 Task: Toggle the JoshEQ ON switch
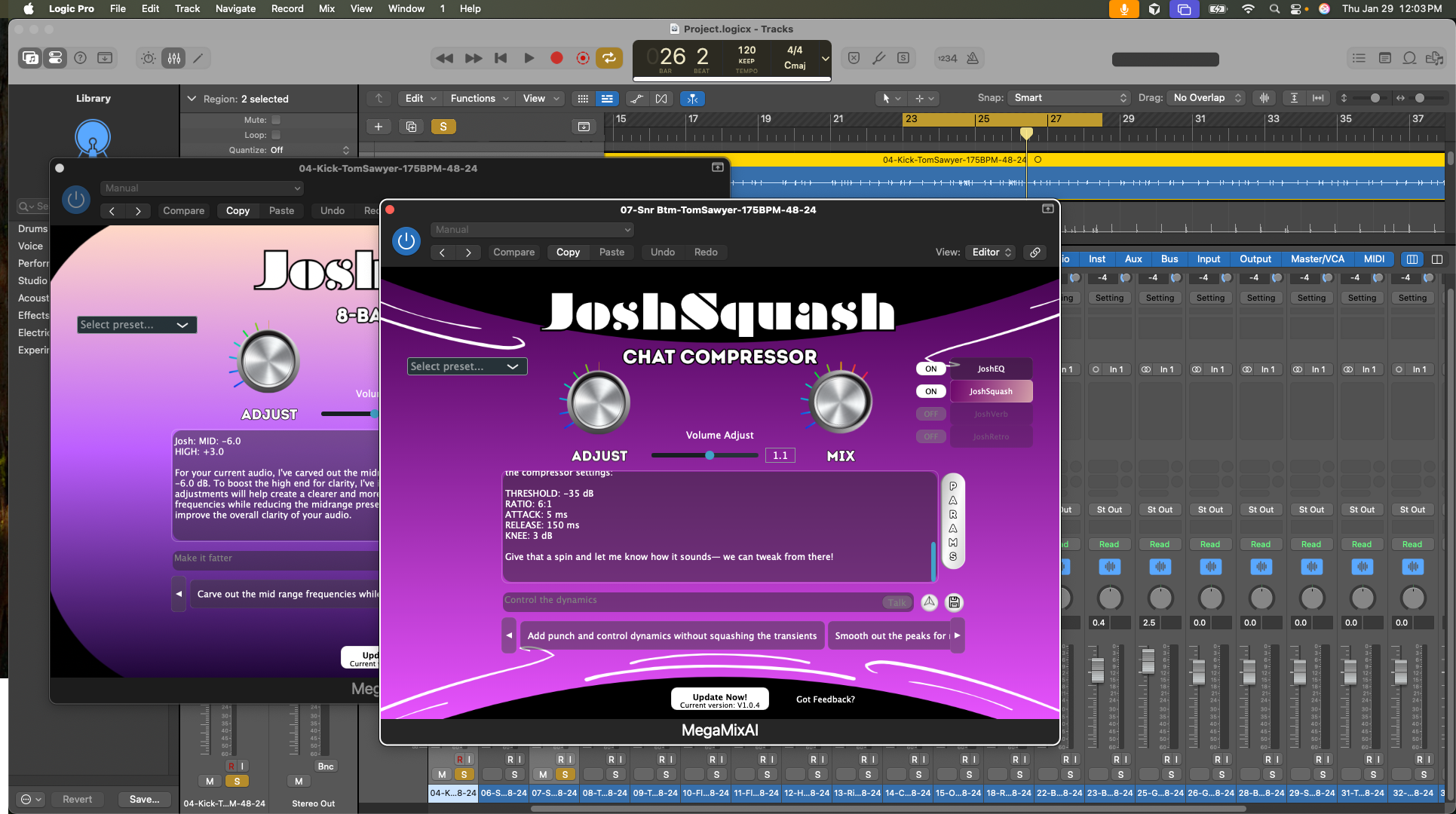tap(930, 369)
